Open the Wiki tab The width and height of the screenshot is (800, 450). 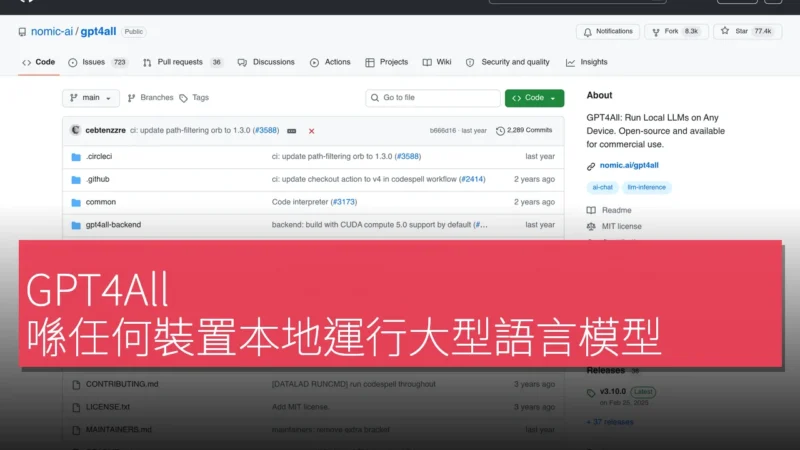pos(437,62)
